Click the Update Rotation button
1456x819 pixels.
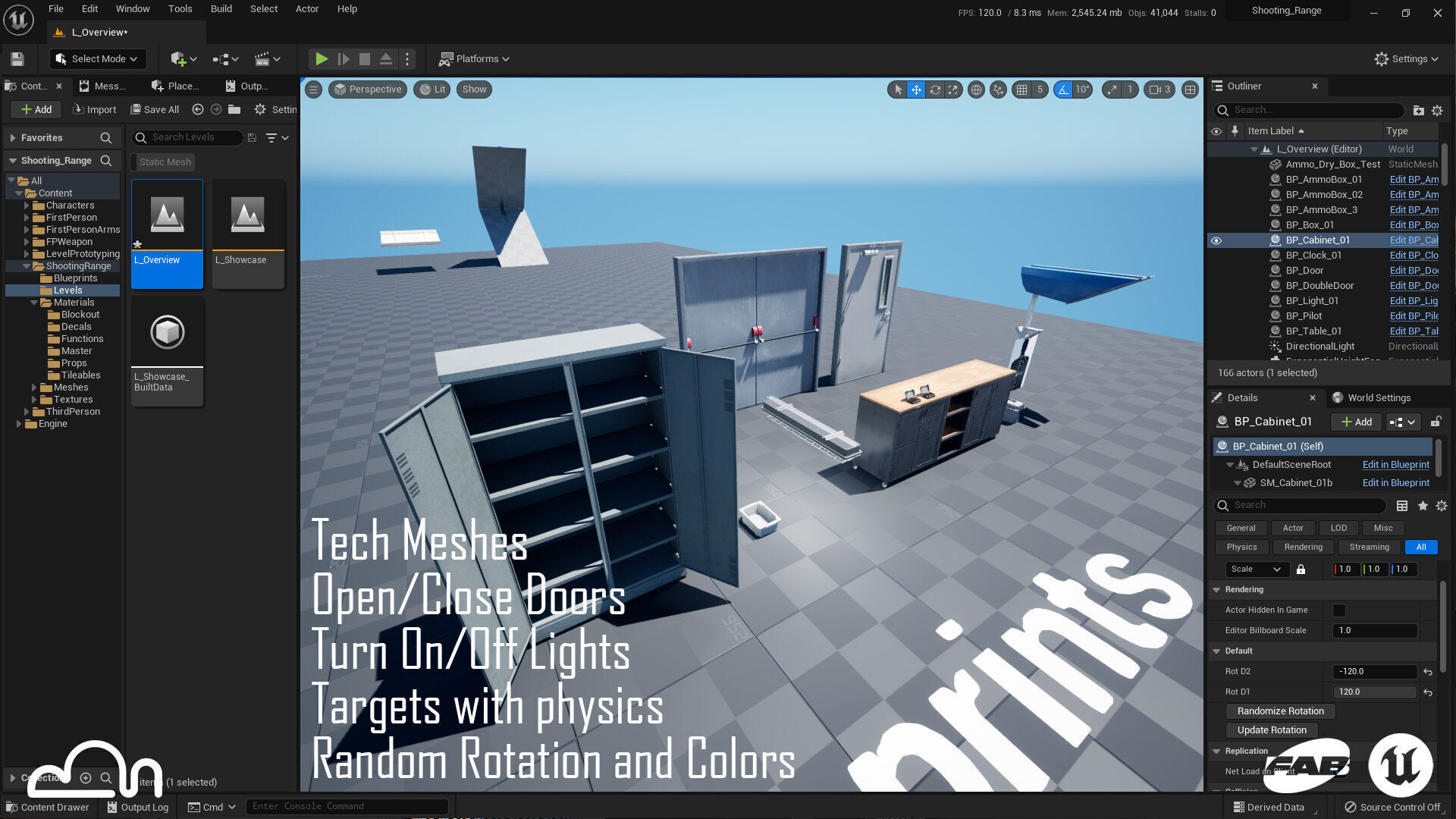(x=1272, y=730)
